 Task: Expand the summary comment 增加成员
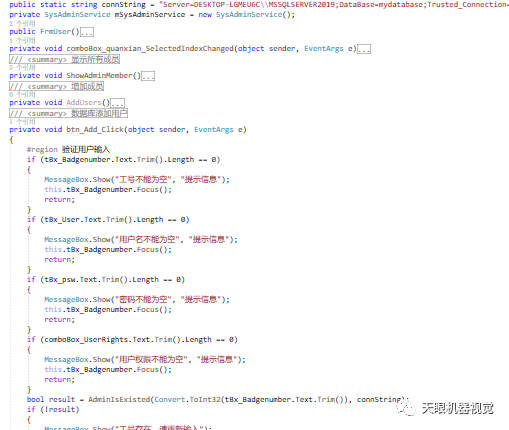click(x=56, y=87)
